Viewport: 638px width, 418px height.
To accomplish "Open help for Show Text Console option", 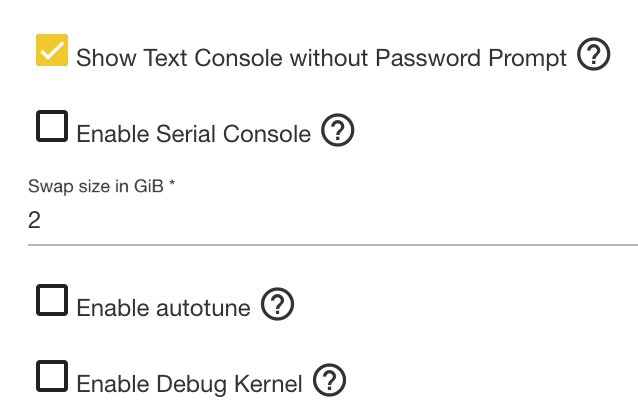I will click(593, 54).
